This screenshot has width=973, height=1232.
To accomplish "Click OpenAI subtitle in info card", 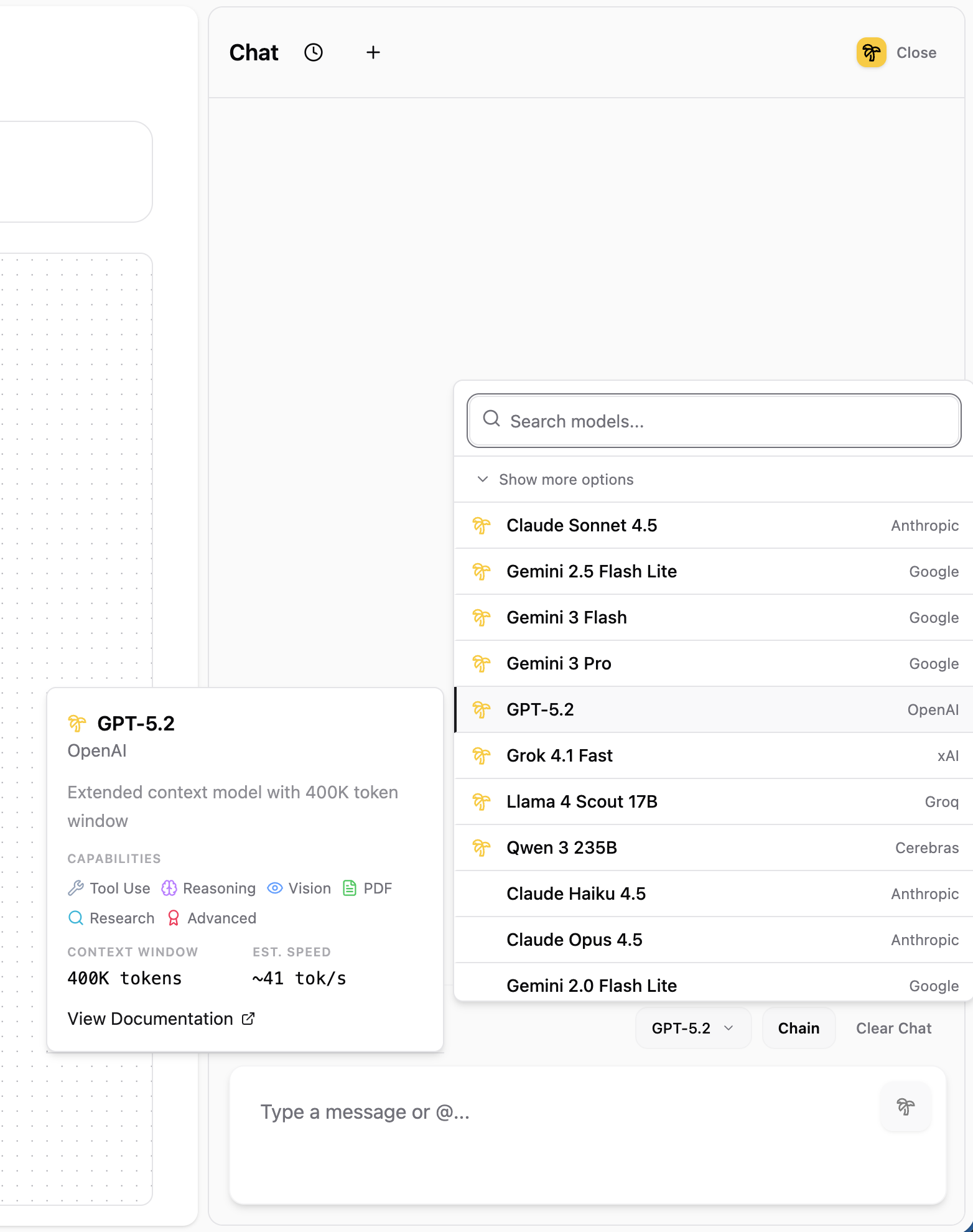I will coord(97,751).
